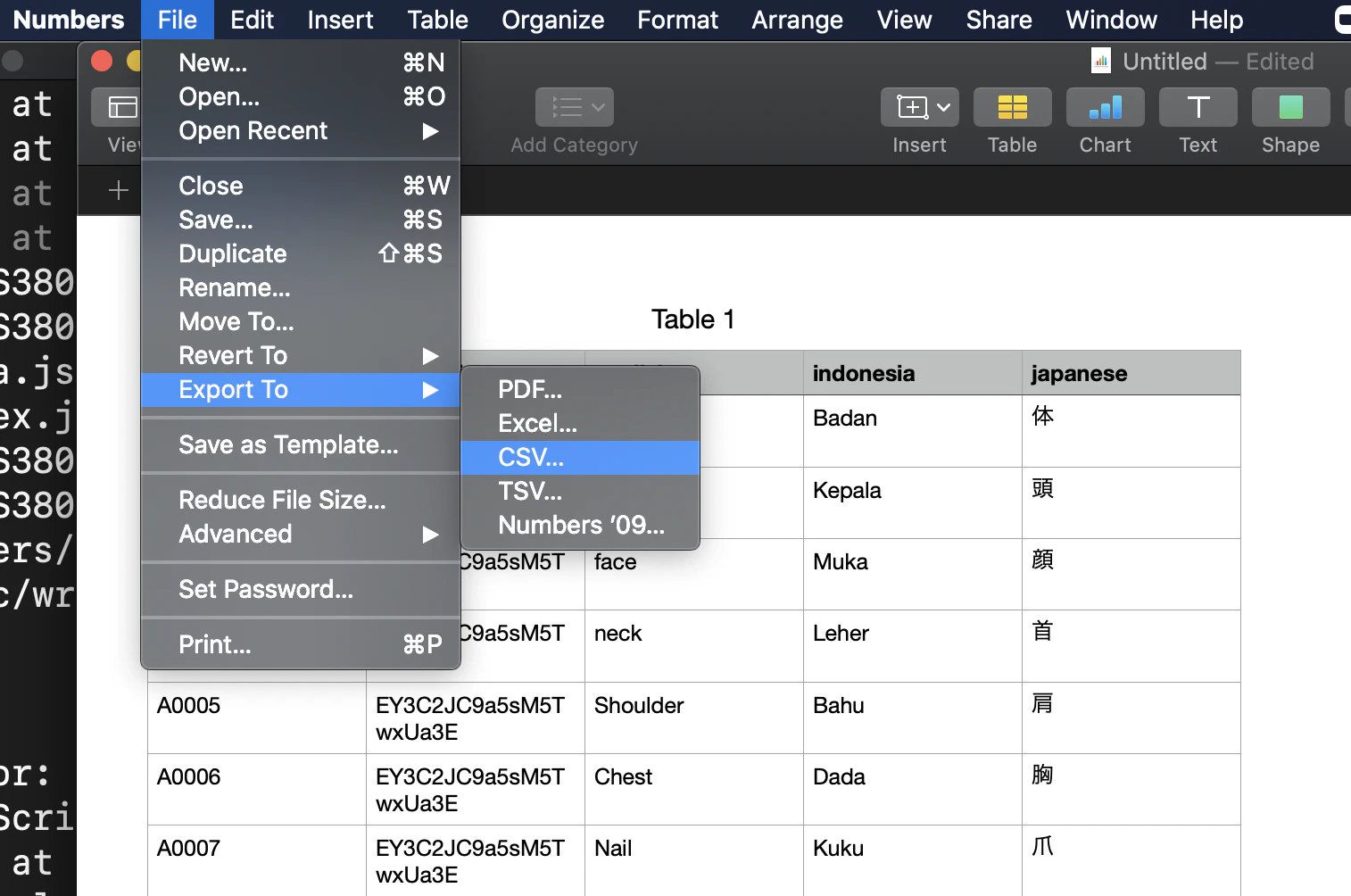Open the Insert toolbar dropdown
The height and width of the screenshot is (896, 1351).
[x=919, y=108]
